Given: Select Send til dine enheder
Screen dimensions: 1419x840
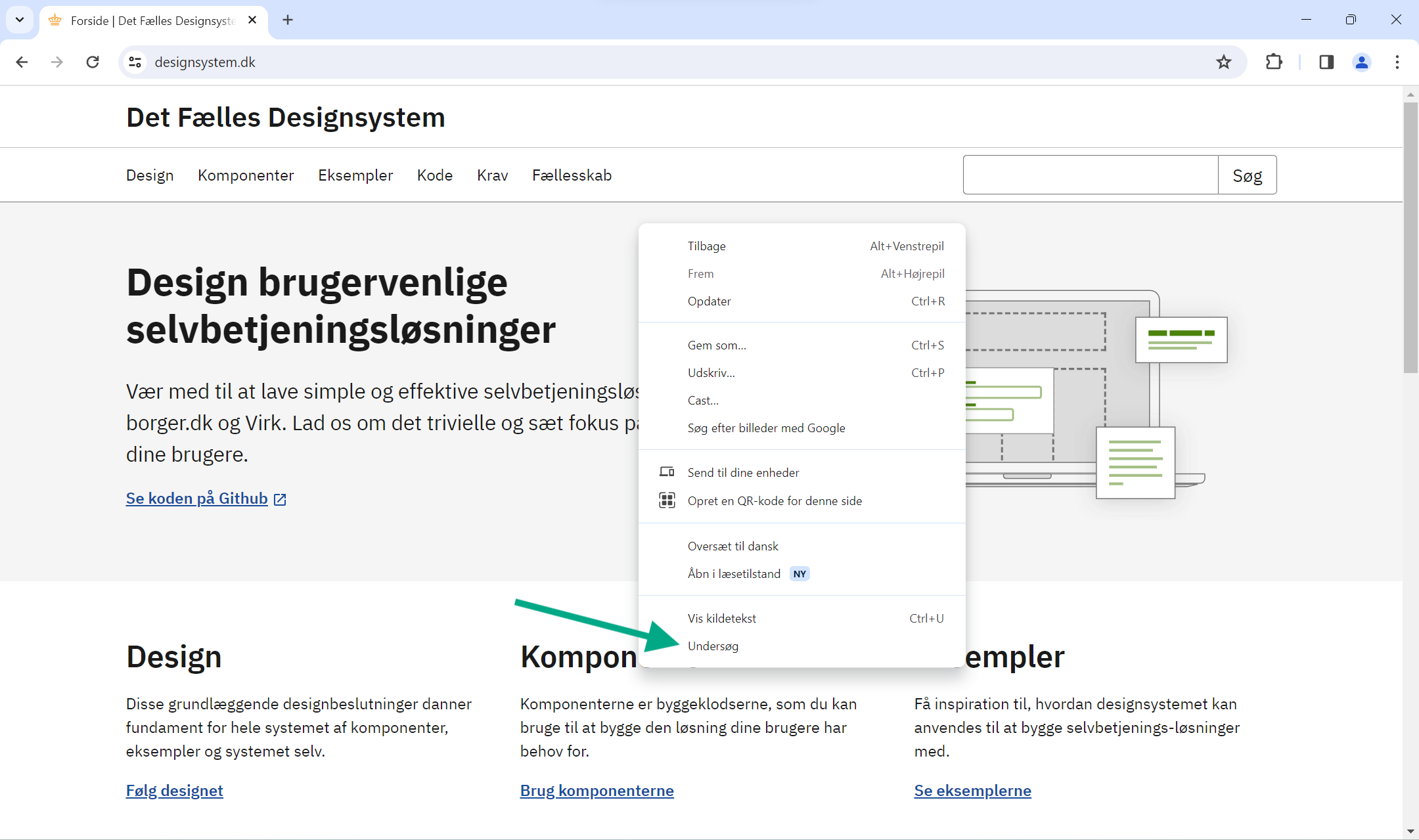Looking at the screenshot, I should 801,473.
